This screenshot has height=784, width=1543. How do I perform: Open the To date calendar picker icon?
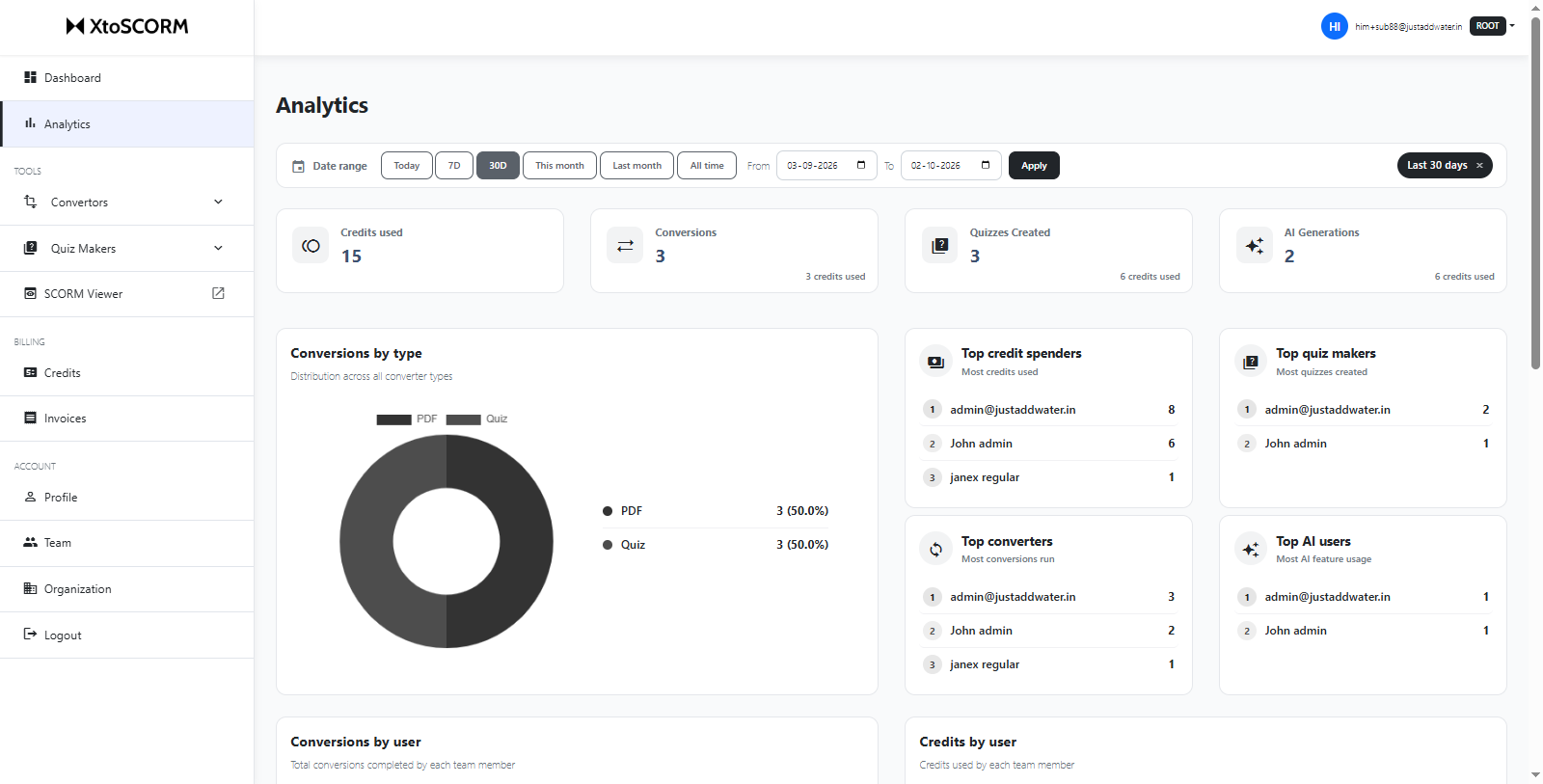[x=986, y=165]
